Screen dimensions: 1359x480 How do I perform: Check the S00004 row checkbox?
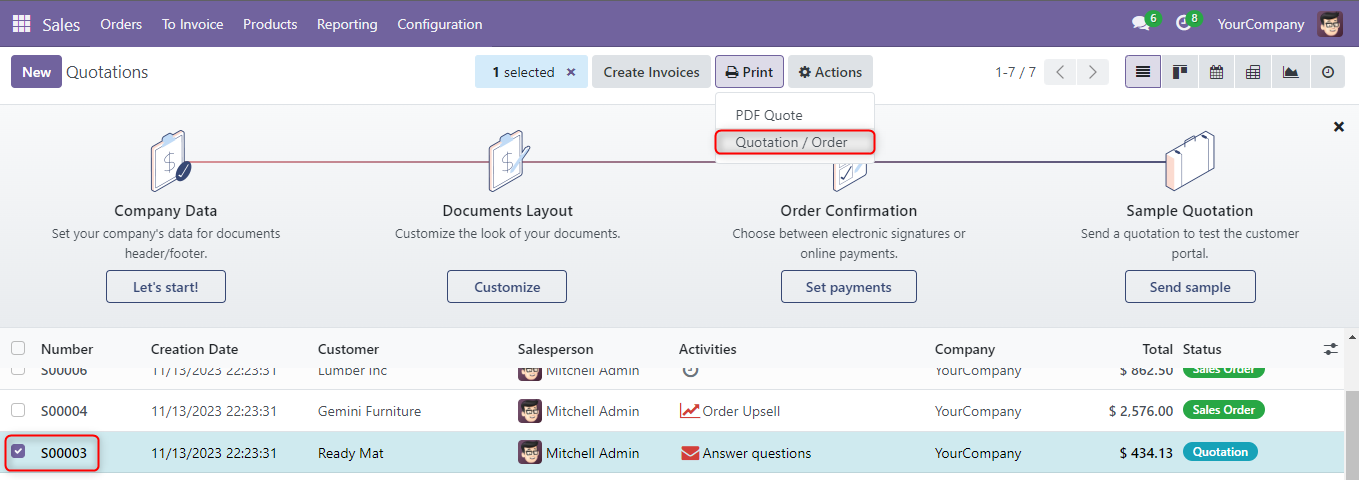18,410
